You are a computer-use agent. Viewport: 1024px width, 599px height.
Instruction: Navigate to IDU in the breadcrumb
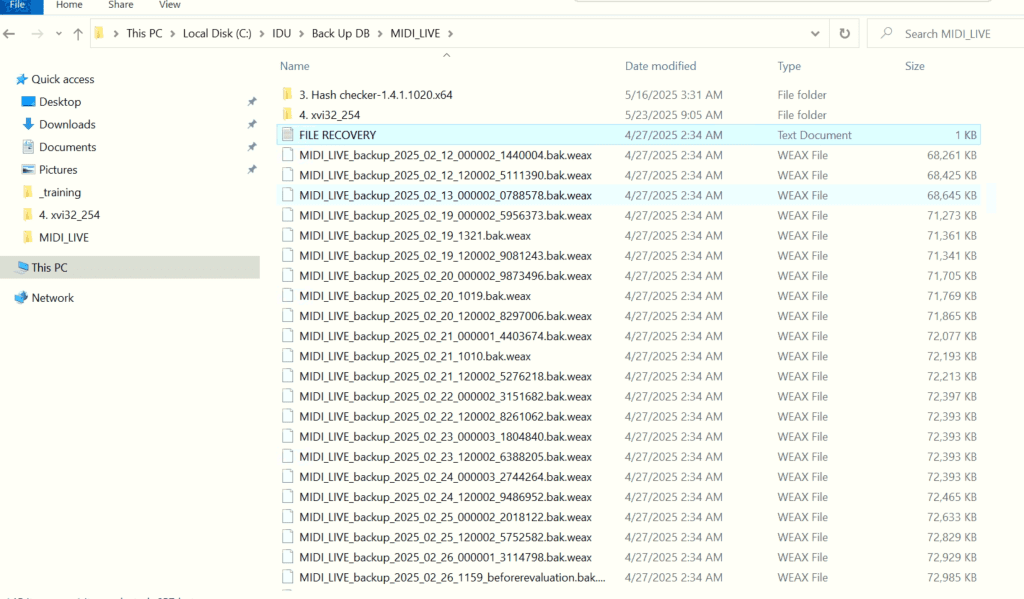tap(281, 33)
